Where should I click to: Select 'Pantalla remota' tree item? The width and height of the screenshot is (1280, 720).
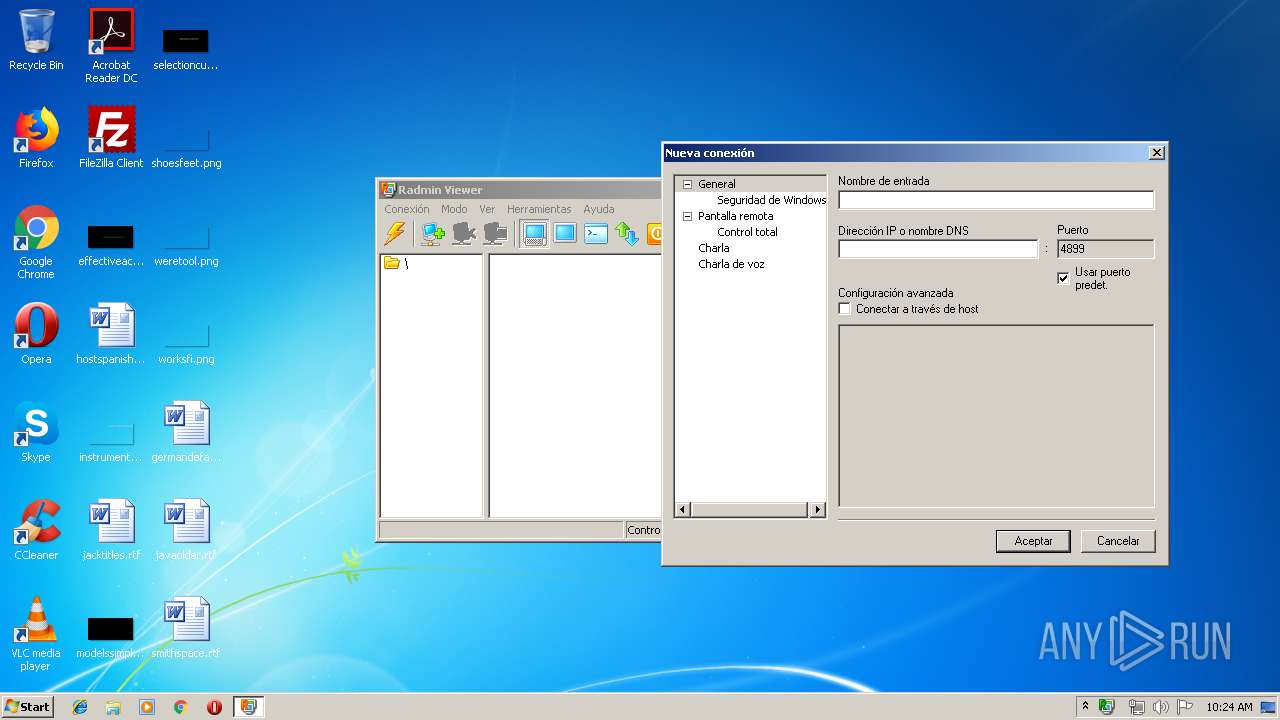735,216
